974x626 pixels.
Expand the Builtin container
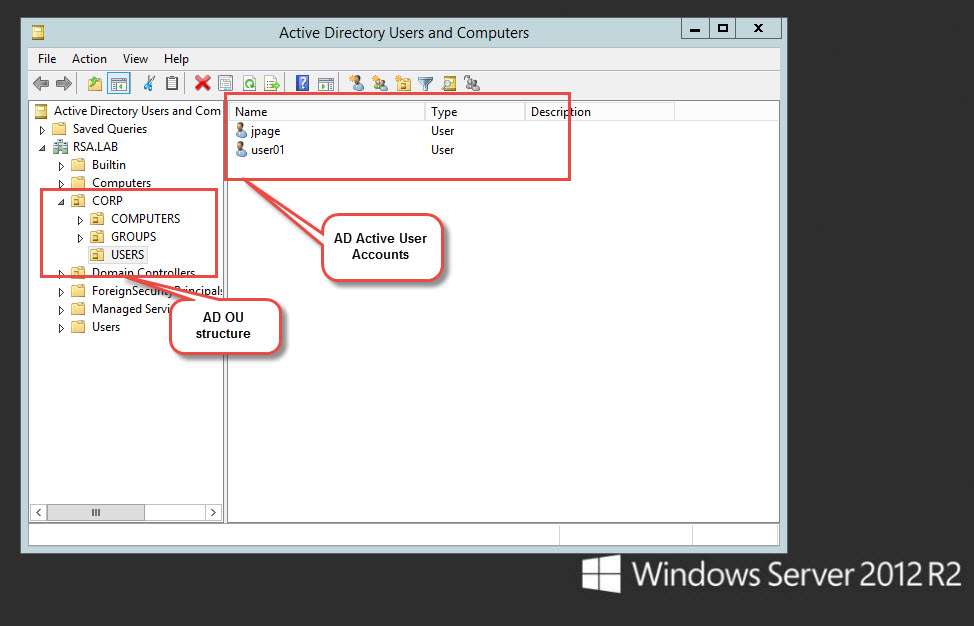pos(62,166)
